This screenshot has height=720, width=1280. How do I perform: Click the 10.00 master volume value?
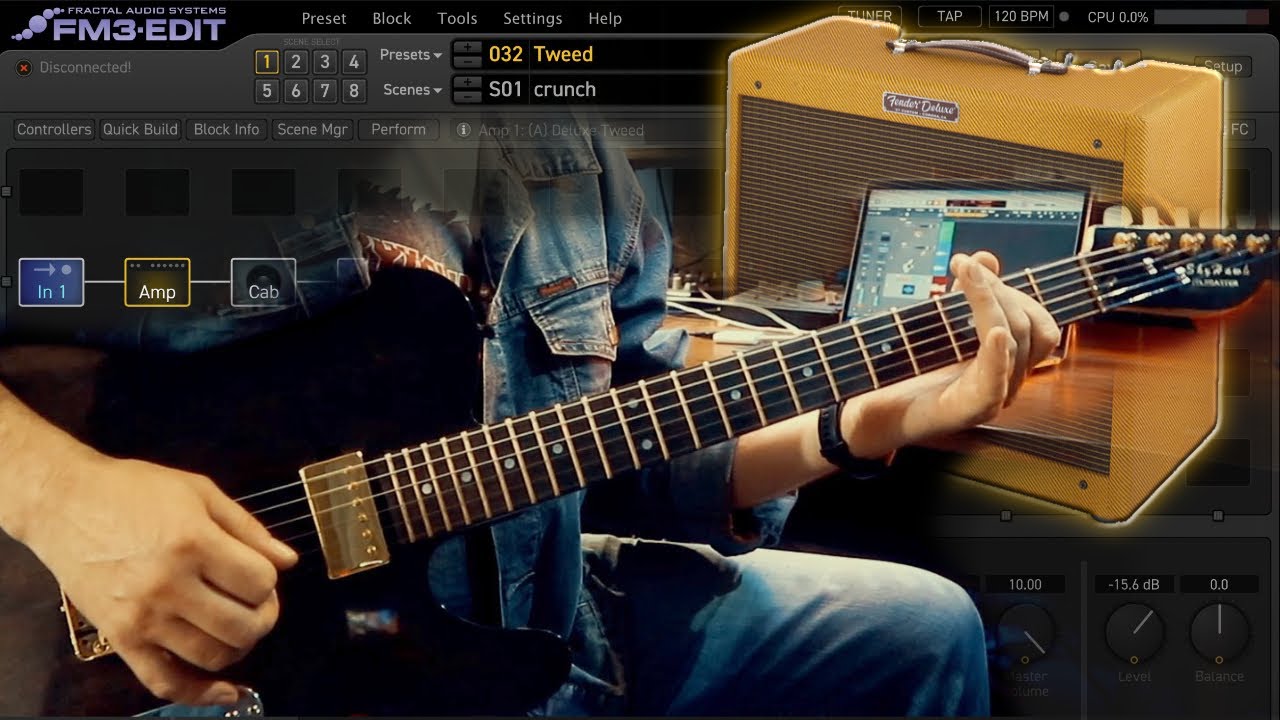click(1025, 584)
